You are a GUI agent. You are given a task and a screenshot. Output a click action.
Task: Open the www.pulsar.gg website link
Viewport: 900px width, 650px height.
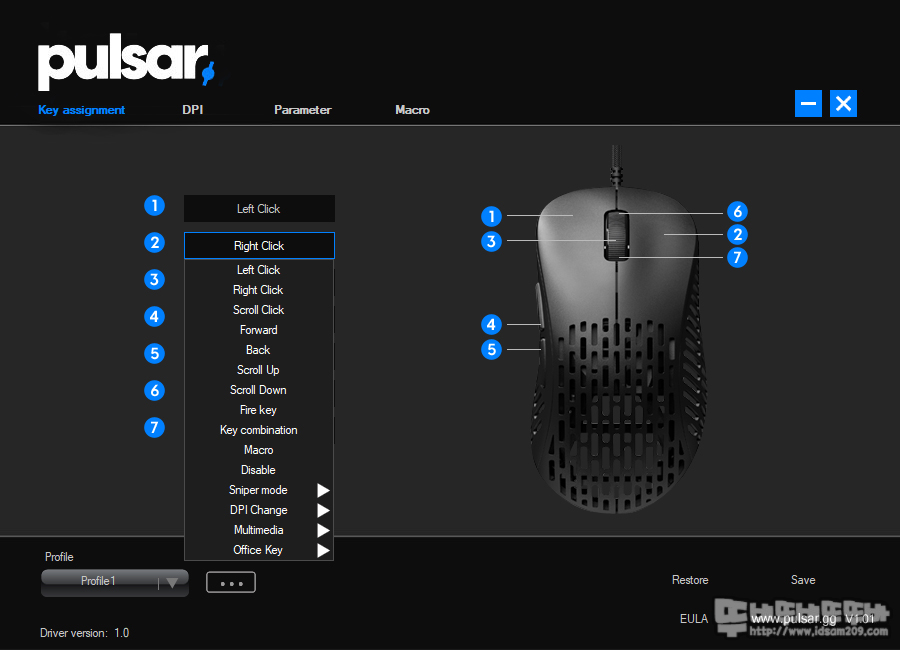pos(794,618)
